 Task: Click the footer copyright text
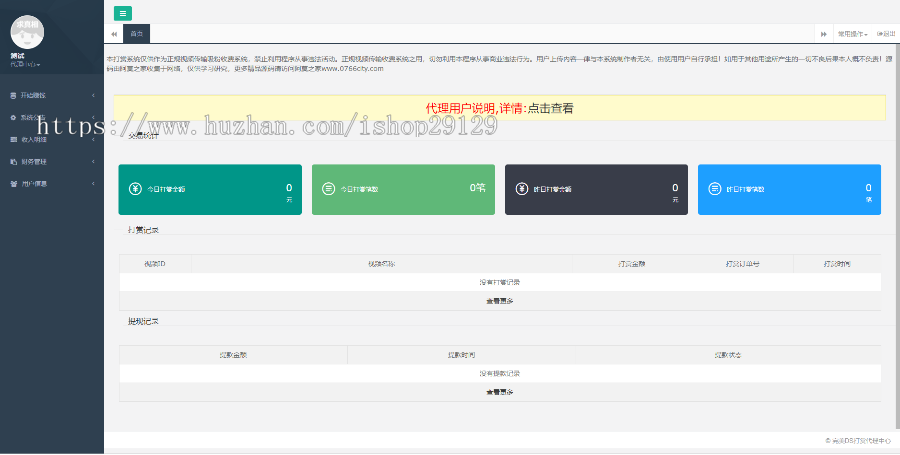859,441
